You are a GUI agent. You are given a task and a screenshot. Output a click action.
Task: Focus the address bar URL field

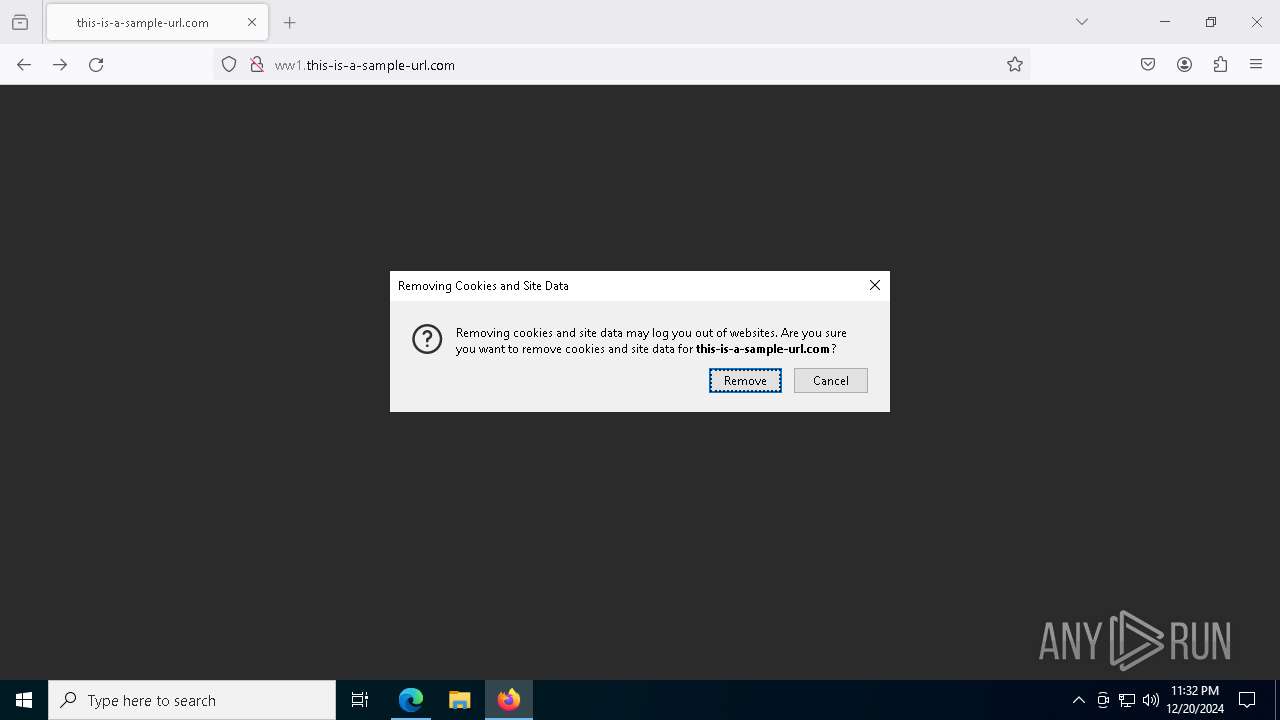click(x=620, y=65)
